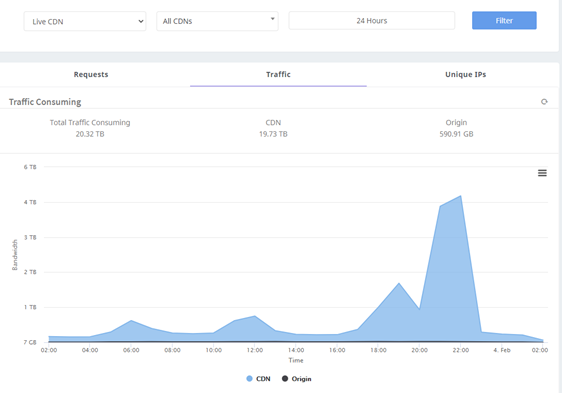Click the Total Traffic Consuming label
The height and width of the screenshot is (393, 562).
(x=90, y=123)
